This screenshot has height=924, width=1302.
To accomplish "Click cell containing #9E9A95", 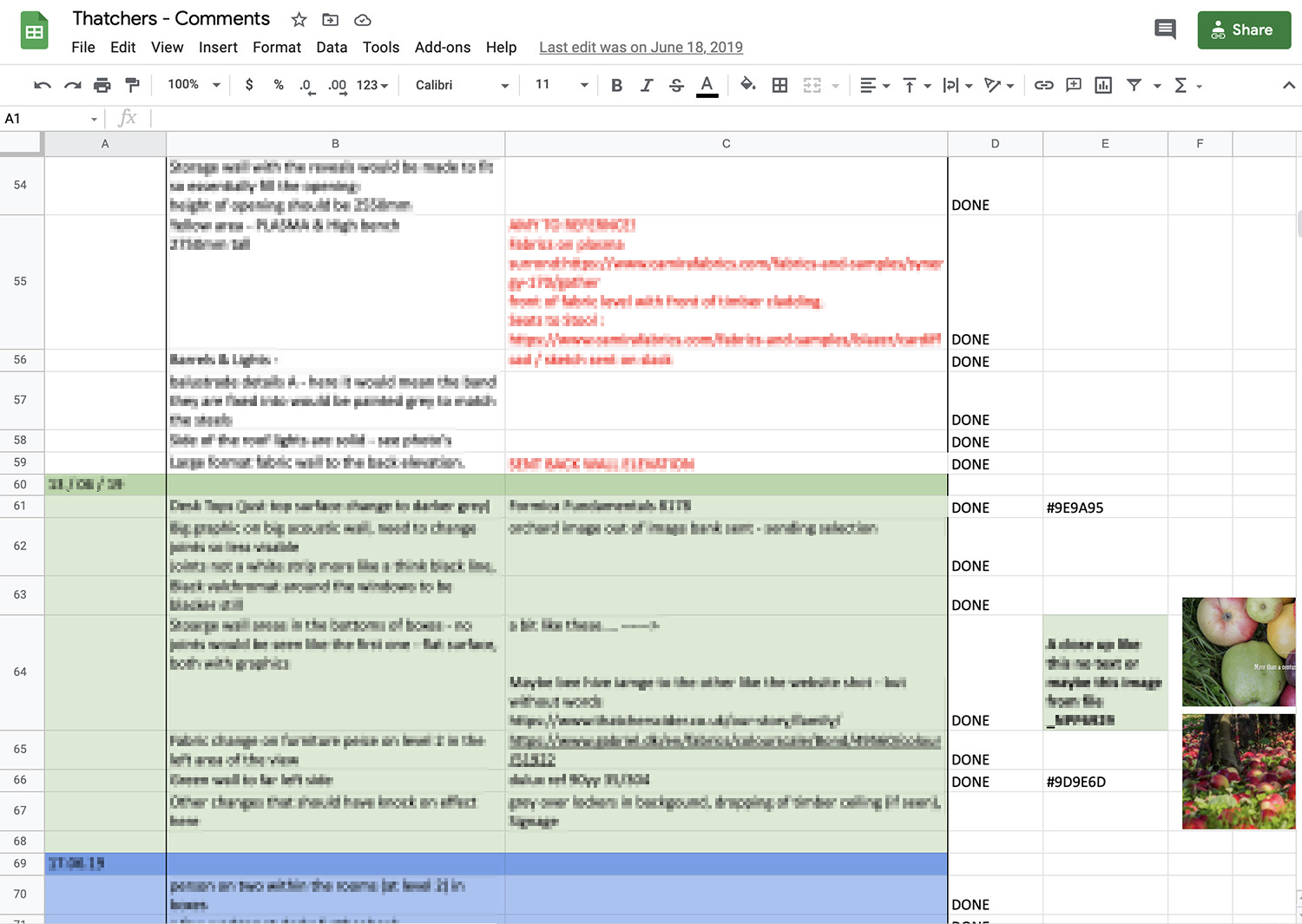I will 1105,507.
